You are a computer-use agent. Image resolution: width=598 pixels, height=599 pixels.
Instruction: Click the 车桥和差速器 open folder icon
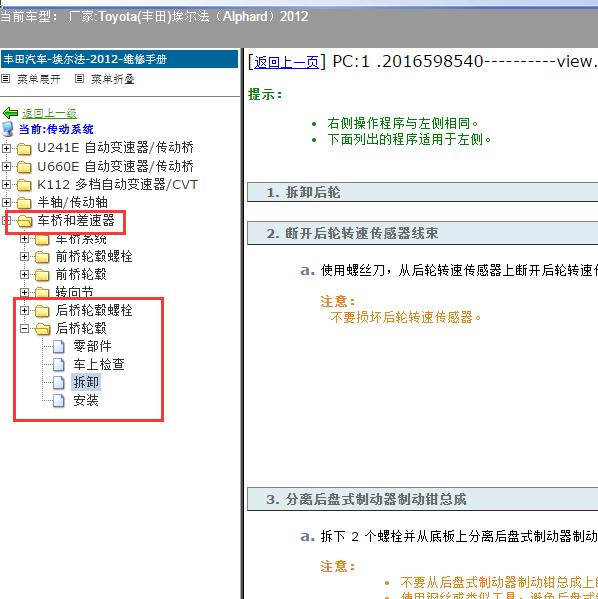tap(25, 221)
